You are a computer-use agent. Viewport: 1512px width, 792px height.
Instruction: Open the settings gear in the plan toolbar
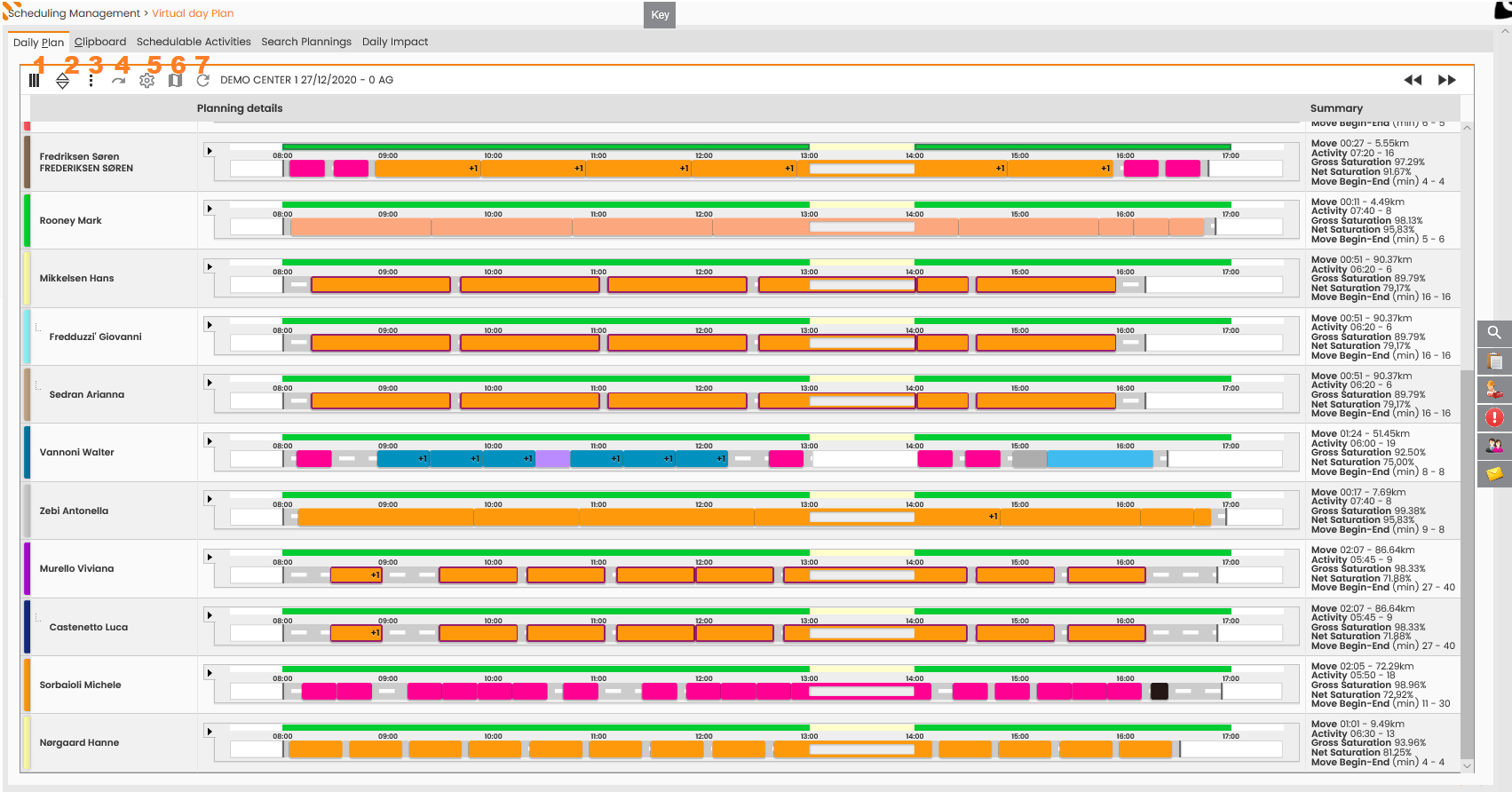point(147,80)
